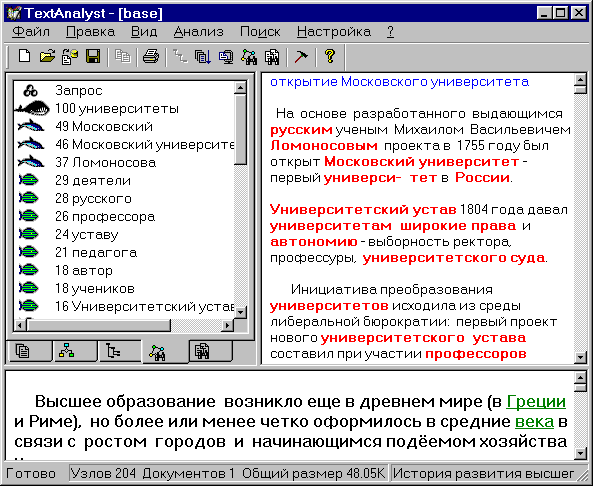Click the Print toolbar icon
This screenshot has height=486, width=593.
[x=151, y=57]
